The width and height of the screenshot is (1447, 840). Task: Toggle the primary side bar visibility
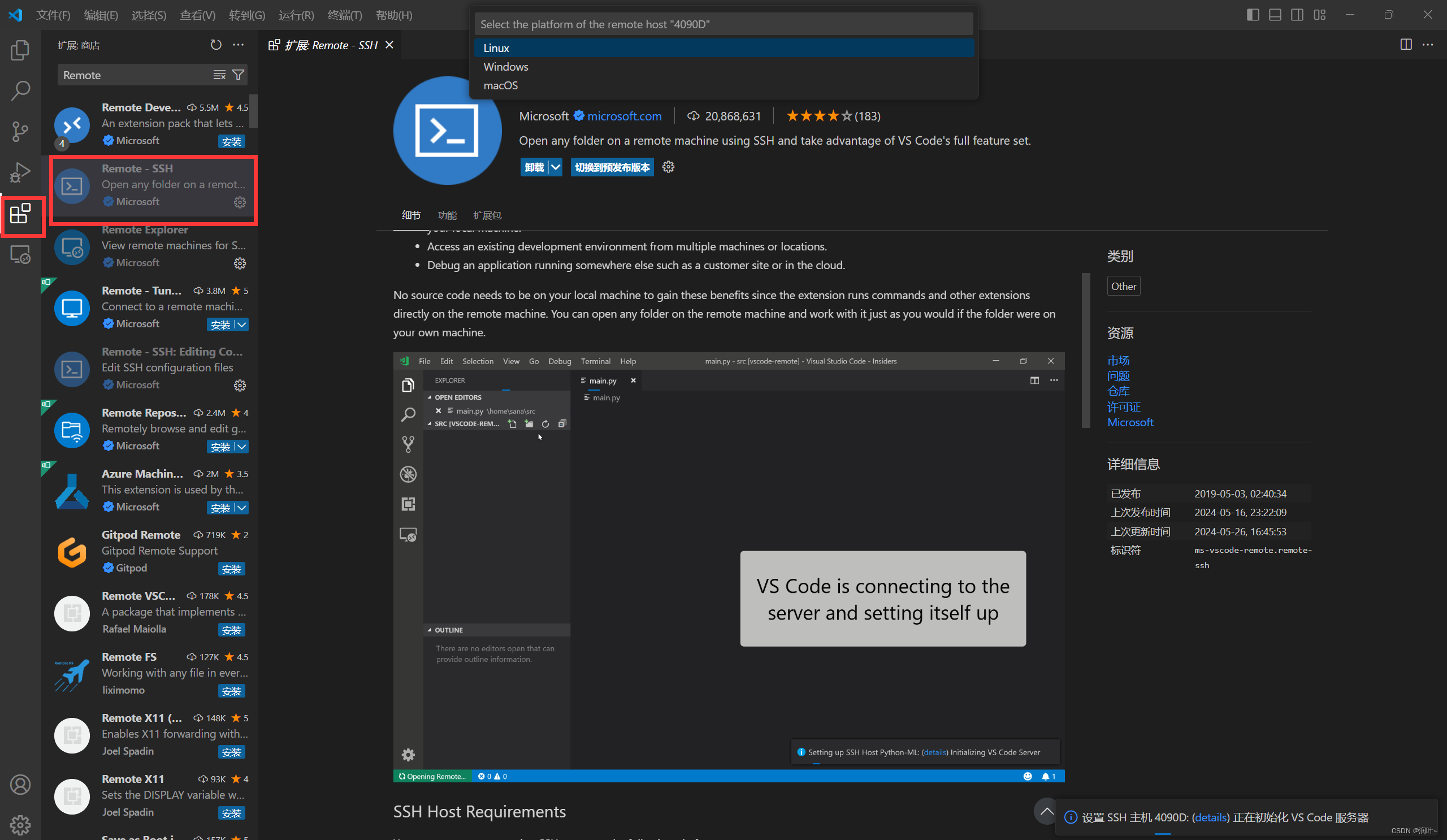[1253, 14]
